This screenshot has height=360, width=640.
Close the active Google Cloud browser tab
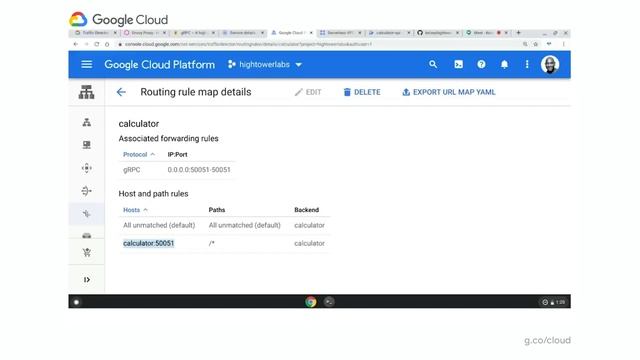[311, 33]
